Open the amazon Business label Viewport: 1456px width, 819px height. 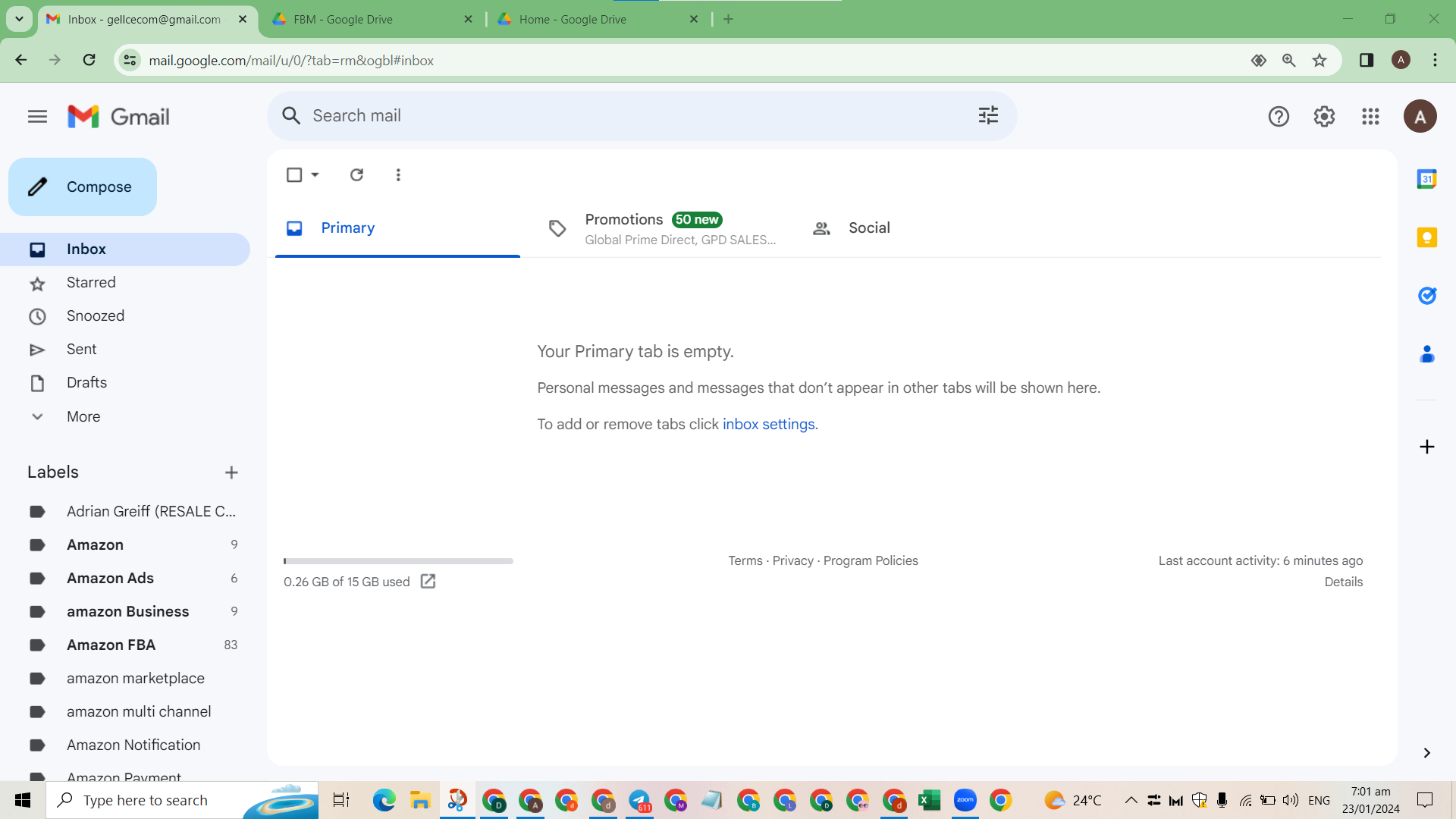(x=125, y=612)
